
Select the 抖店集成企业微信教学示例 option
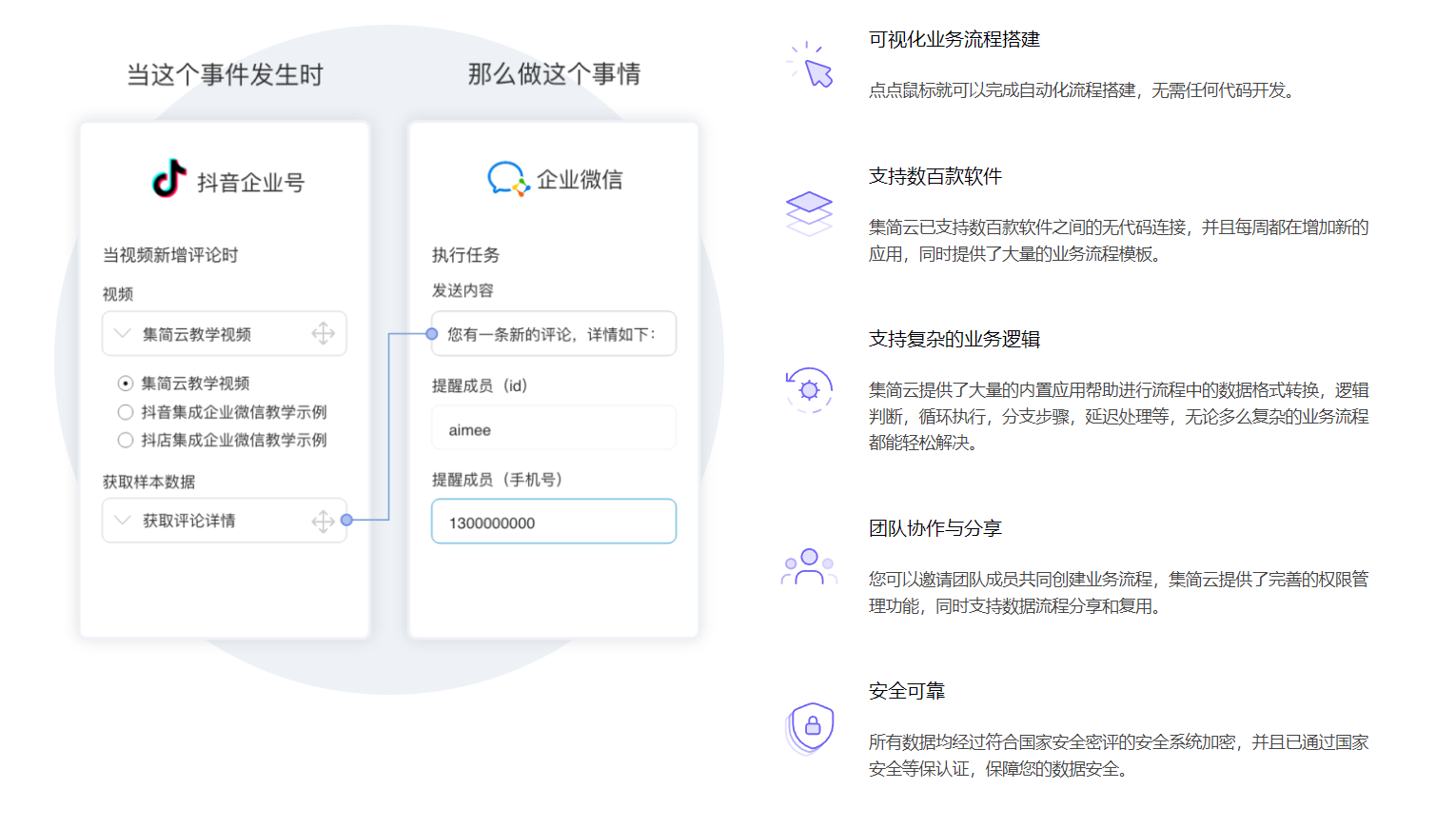[125, 440]
